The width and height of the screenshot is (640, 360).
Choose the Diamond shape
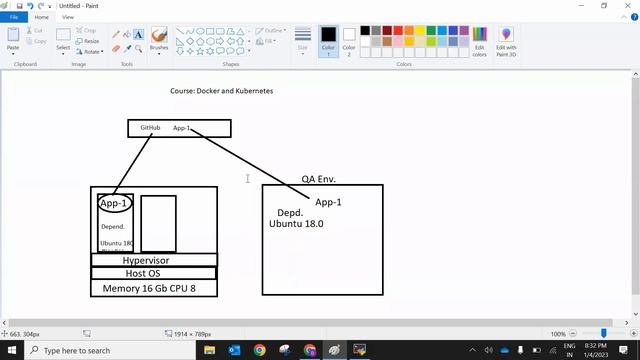pyautogui.click(x=190, y=41)
